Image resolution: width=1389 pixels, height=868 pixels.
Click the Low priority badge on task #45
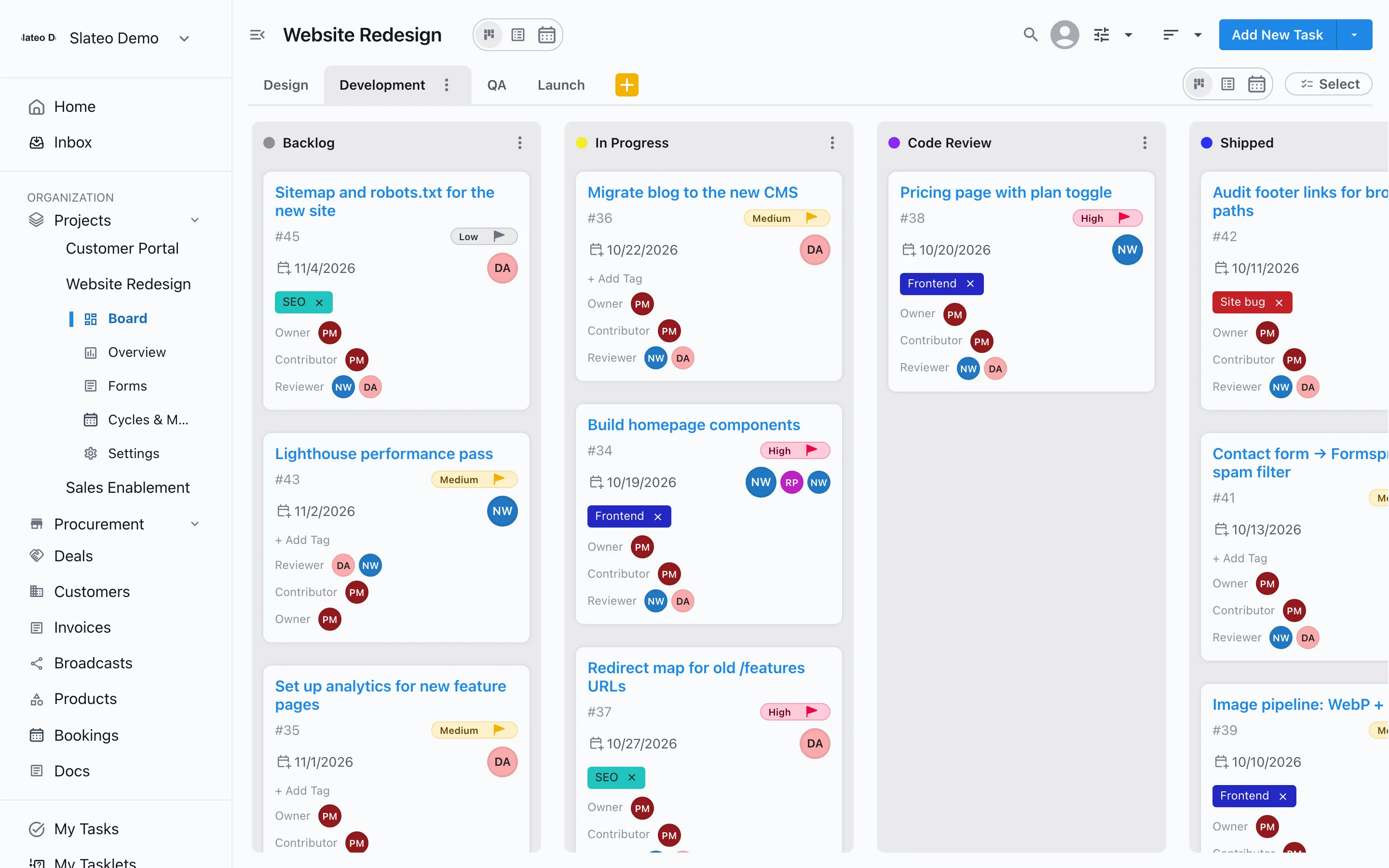click(x=483, y=236)
